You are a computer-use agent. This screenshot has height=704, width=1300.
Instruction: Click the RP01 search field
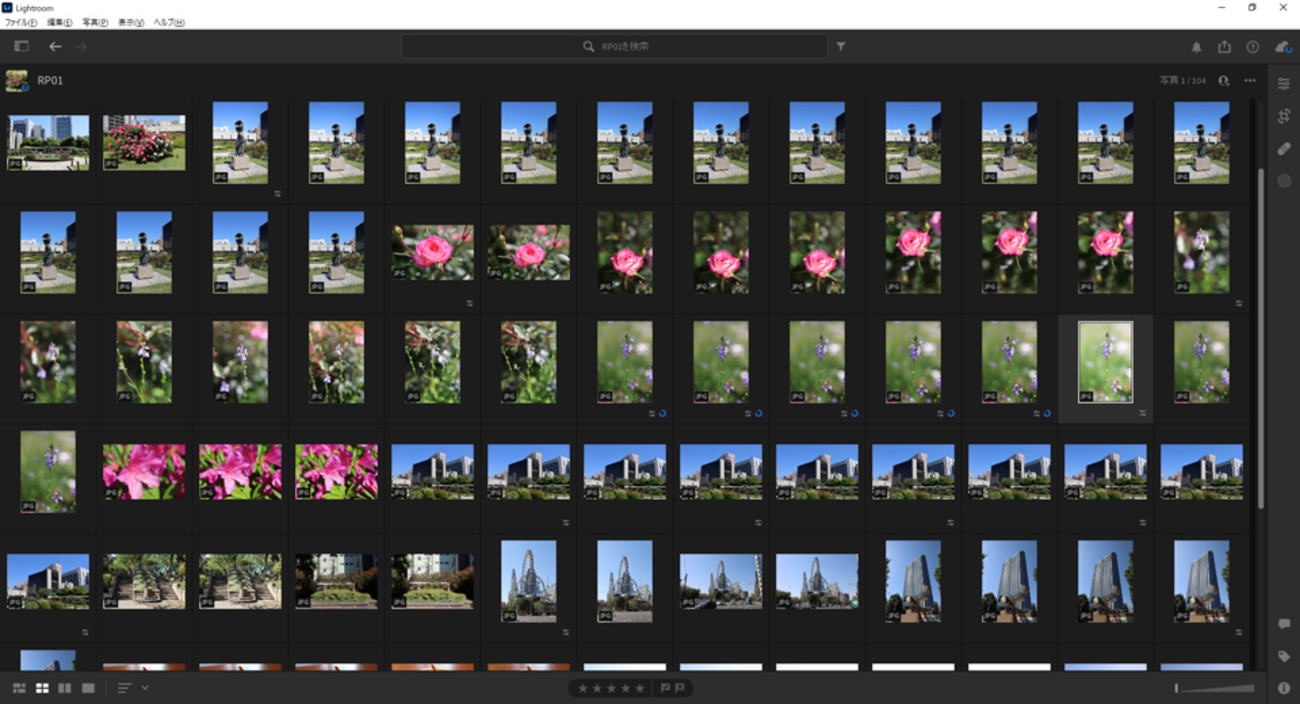coord(614,46)
